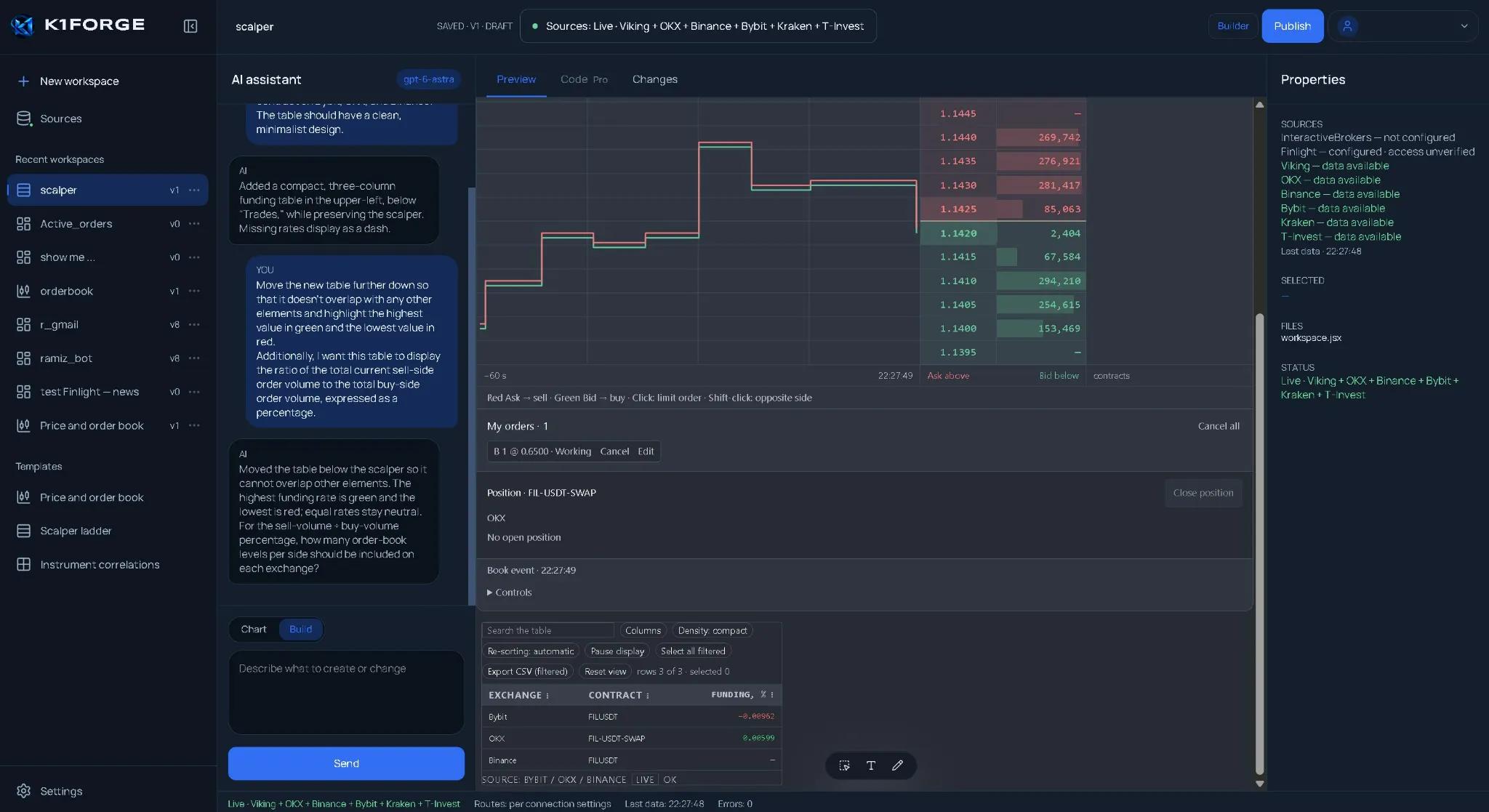Click the Send button
The width and height of the screenshot is (1489, 812).
(346, 763)
